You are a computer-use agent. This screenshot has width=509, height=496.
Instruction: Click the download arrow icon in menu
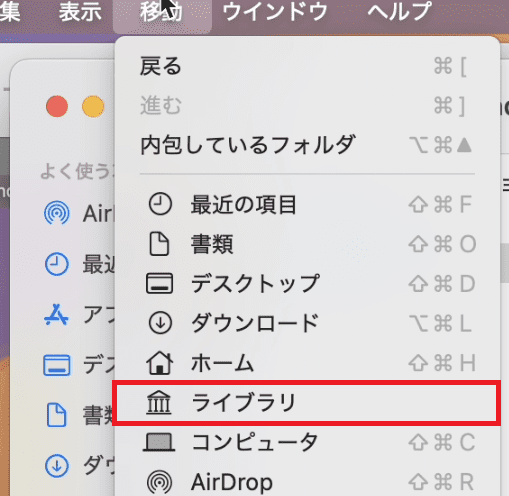click(160, 323)
